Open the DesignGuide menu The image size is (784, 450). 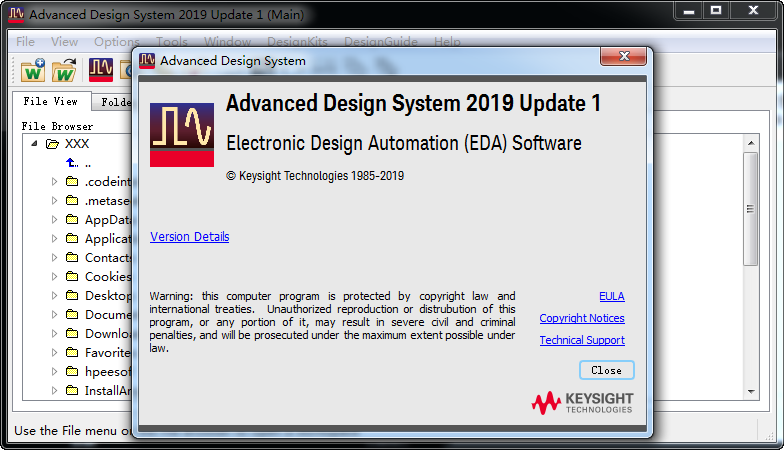pyautogui.click(x=380, y=42)
